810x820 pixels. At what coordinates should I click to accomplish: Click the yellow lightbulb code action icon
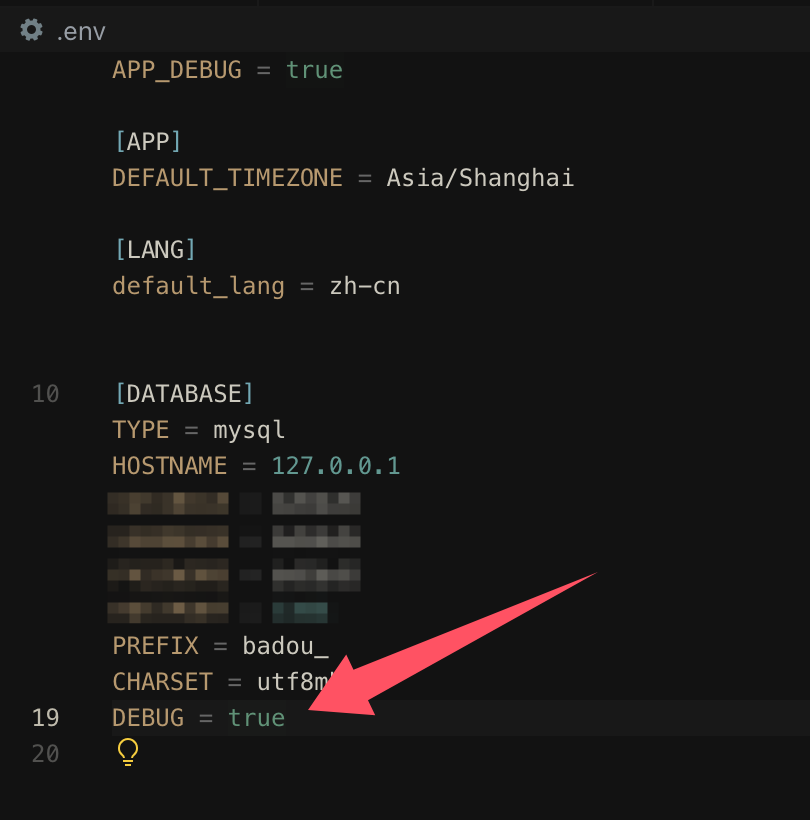(x=128, y=752)
